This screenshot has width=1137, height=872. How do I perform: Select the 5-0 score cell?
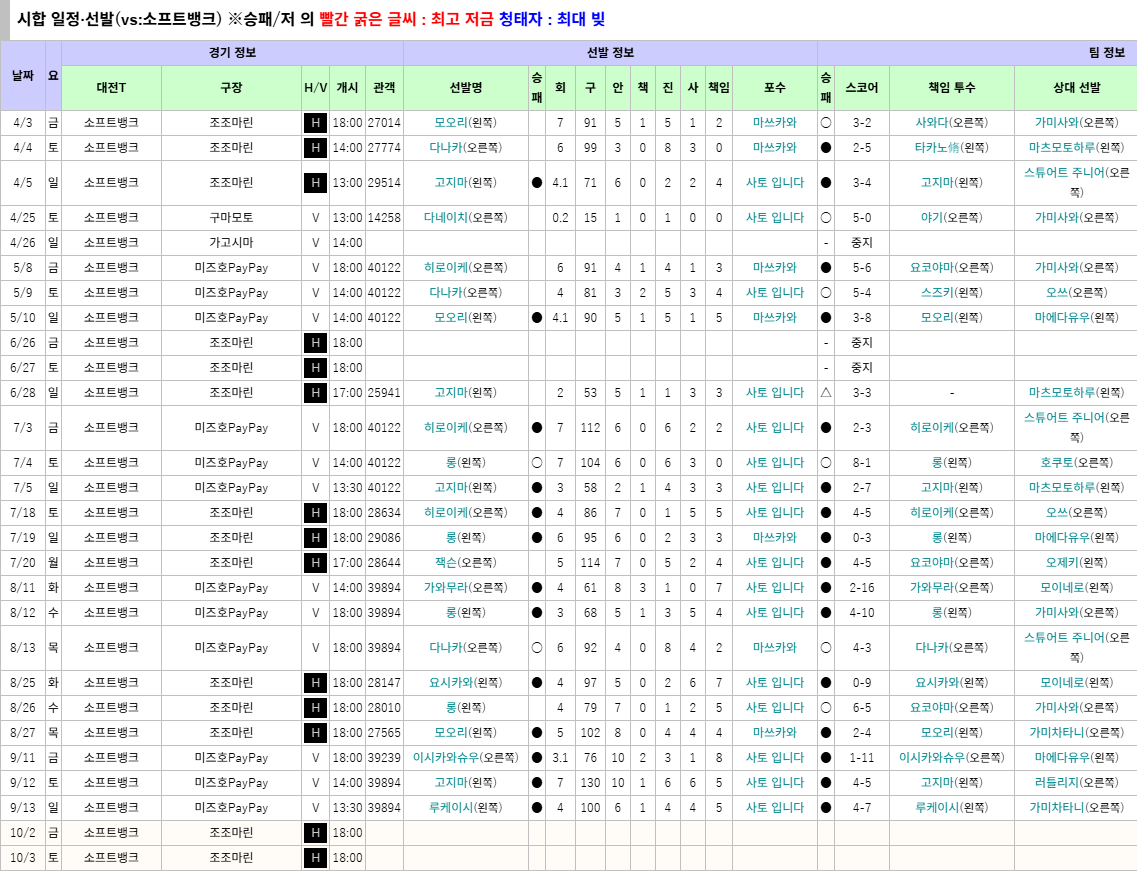861,217
